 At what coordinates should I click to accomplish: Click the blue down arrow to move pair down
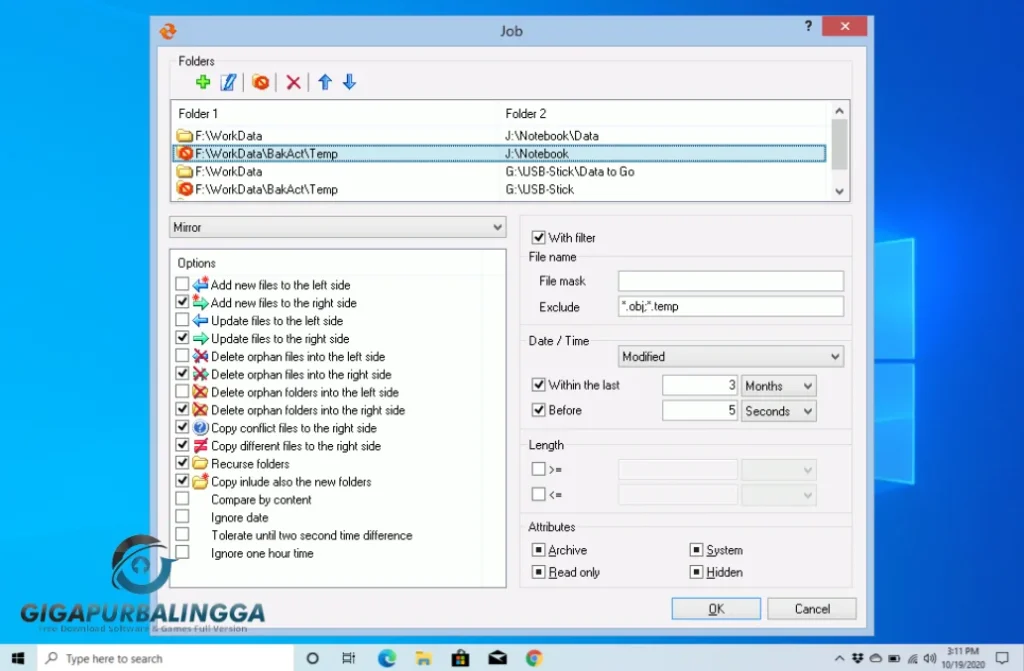[x=349, y=82]
